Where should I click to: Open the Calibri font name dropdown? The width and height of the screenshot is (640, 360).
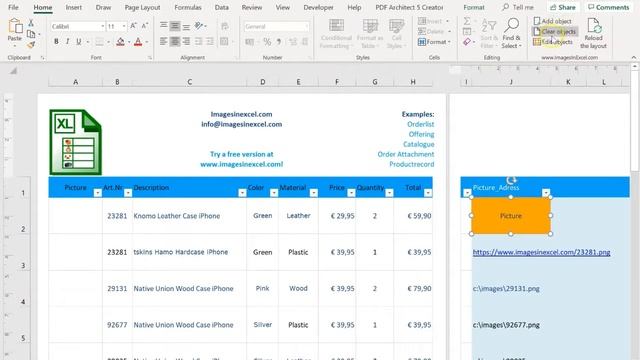[x=102, y=27]
